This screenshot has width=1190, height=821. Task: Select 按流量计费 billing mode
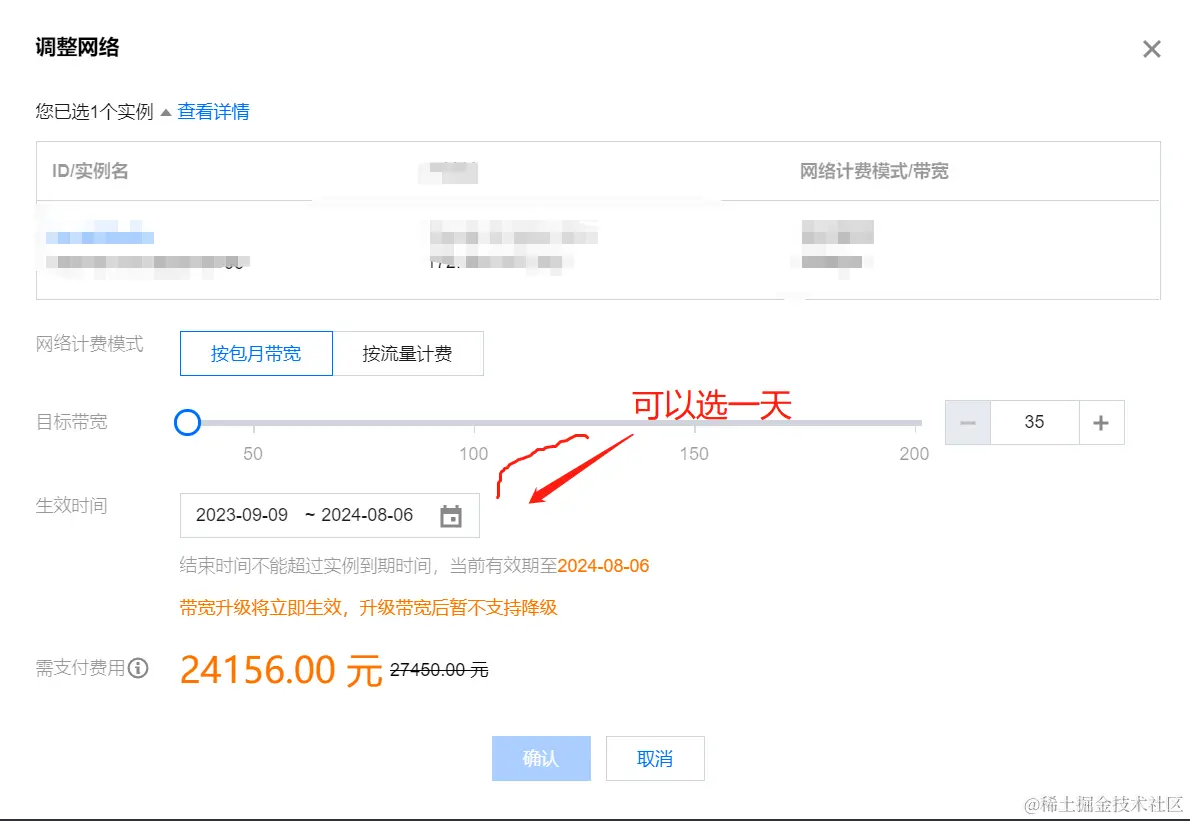point(408,354)
